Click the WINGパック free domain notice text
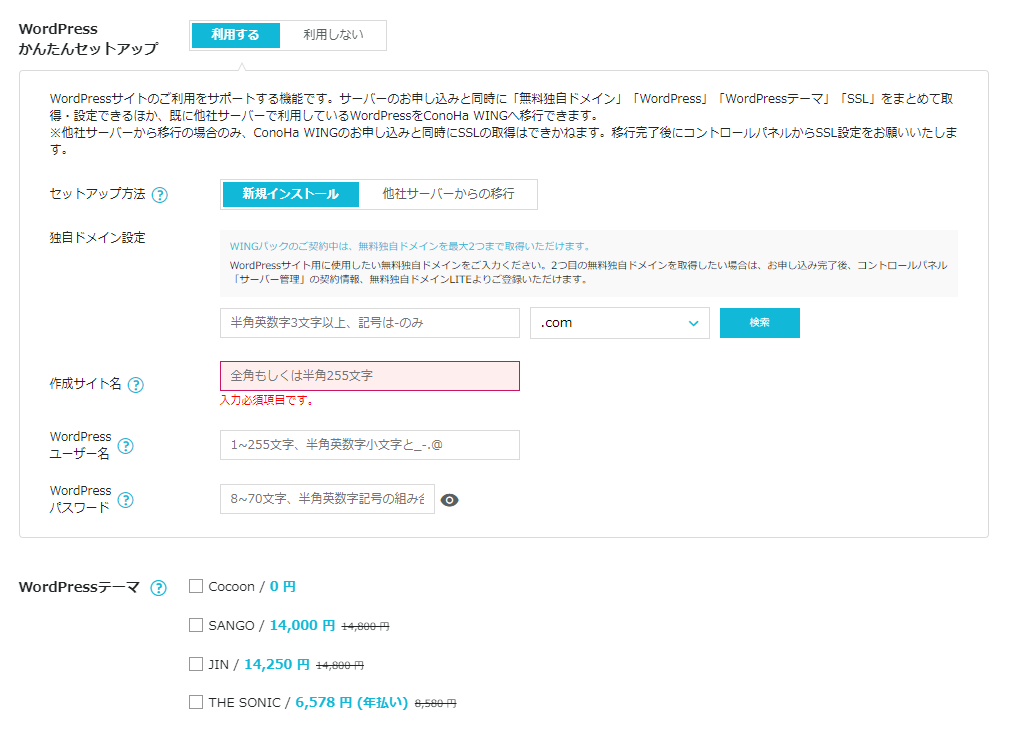 [410, 247]
